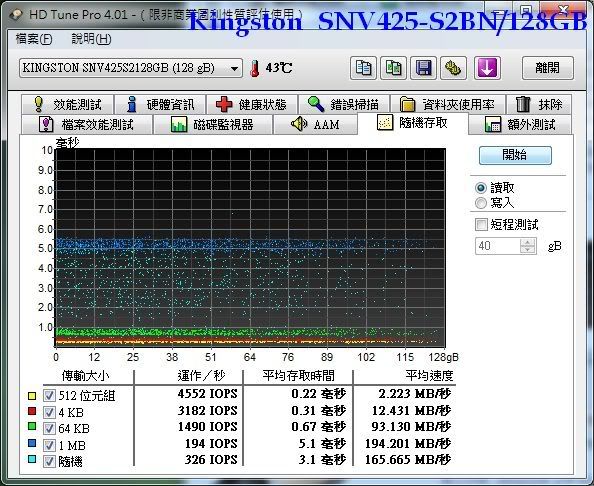Switch to the 健康狀態 tab

pyautogui.click(x=252, y=104)
